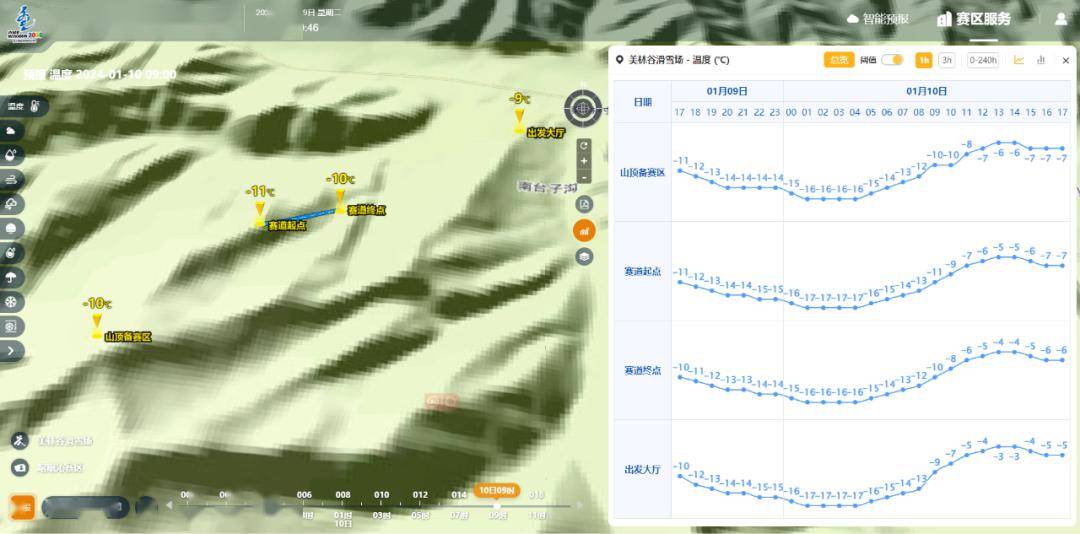The height and width of the screenshot is (534, 1080).
Task: Click the orange 总览 button
Action: click(838, 60)
